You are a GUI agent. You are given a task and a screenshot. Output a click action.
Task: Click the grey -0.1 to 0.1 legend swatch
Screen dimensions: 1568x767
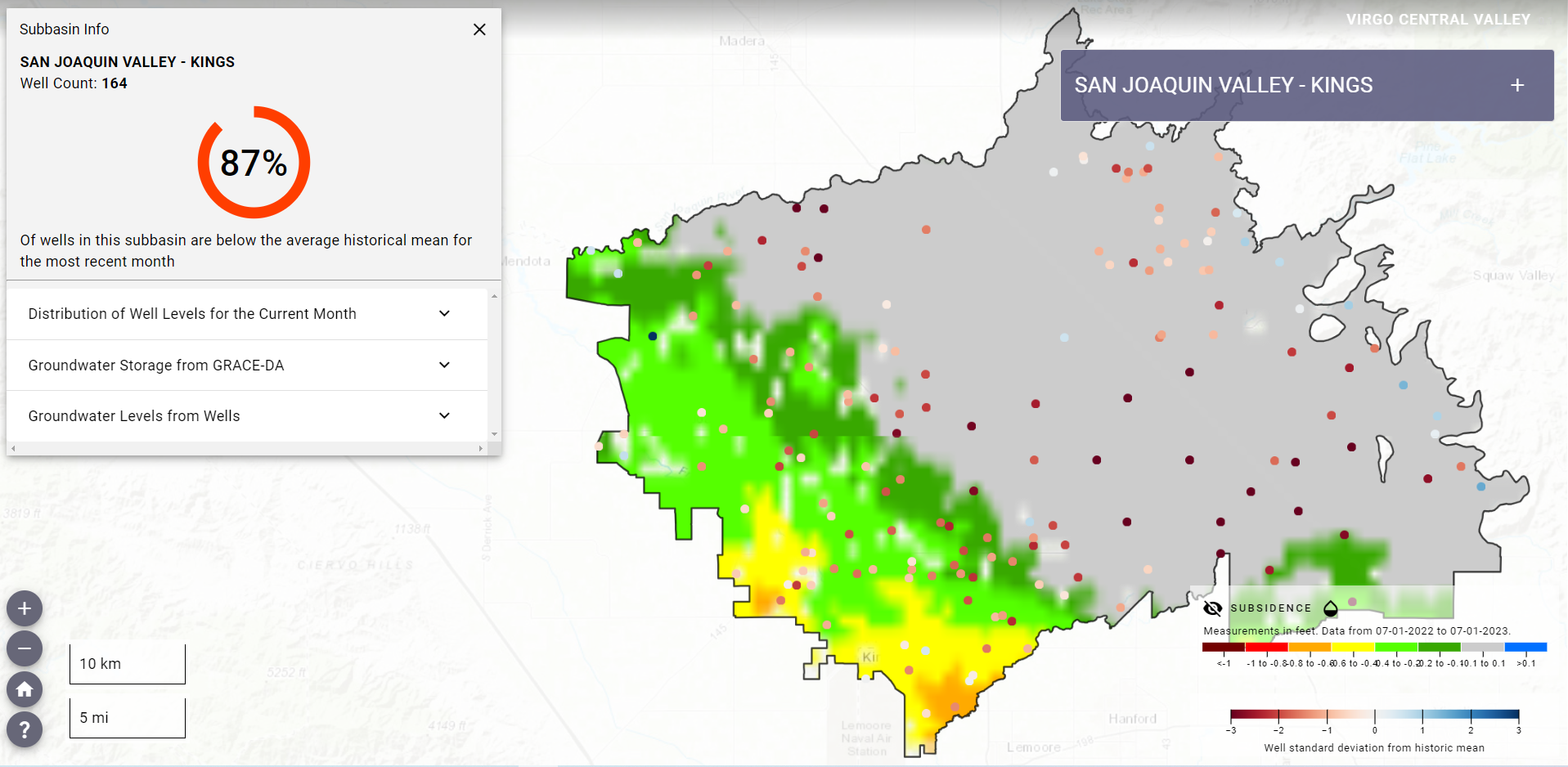point(1483,647)
